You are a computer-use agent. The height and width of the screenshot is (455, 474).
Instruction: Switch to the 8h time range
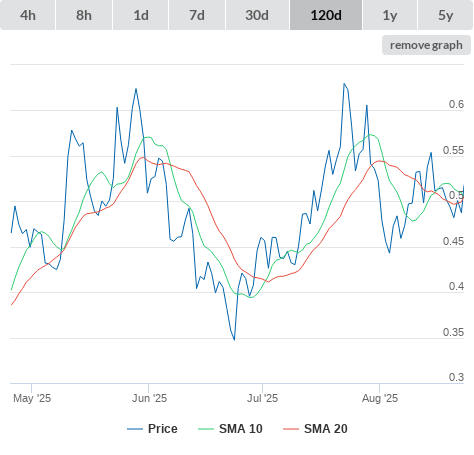[x=84, y=15]
